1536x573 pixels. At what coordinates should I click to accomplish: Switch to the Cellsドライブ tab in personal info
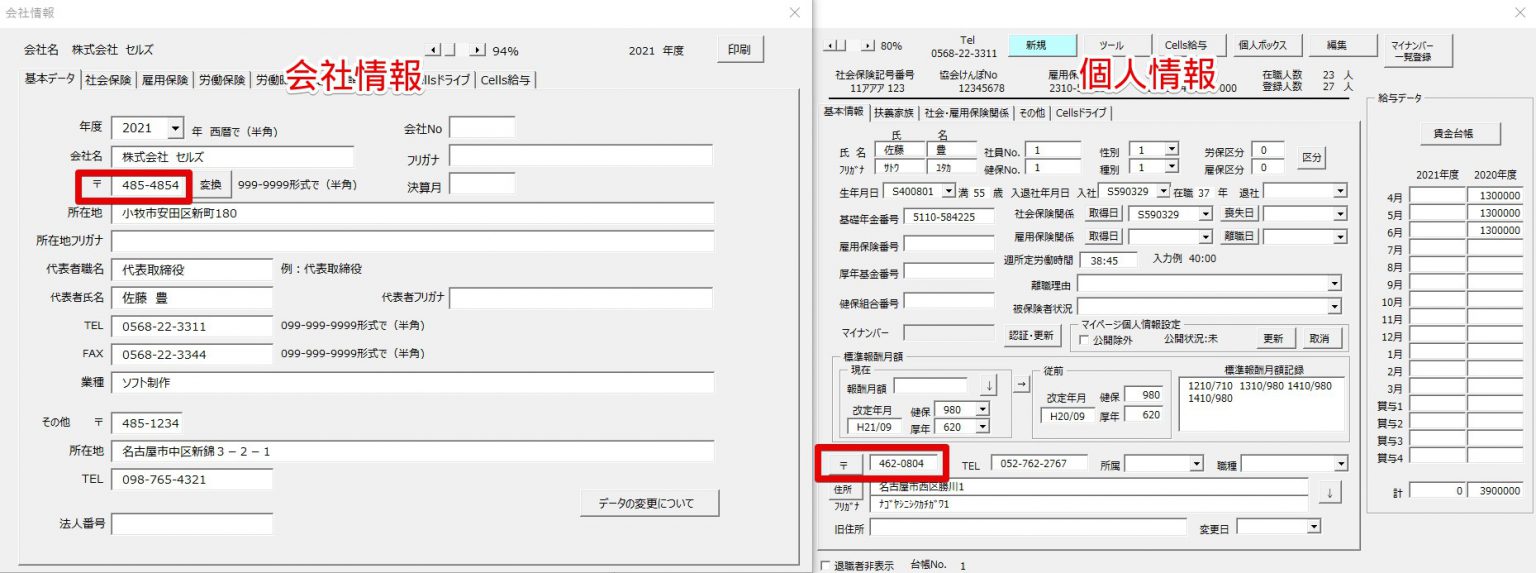click(x=1081, y=113)
